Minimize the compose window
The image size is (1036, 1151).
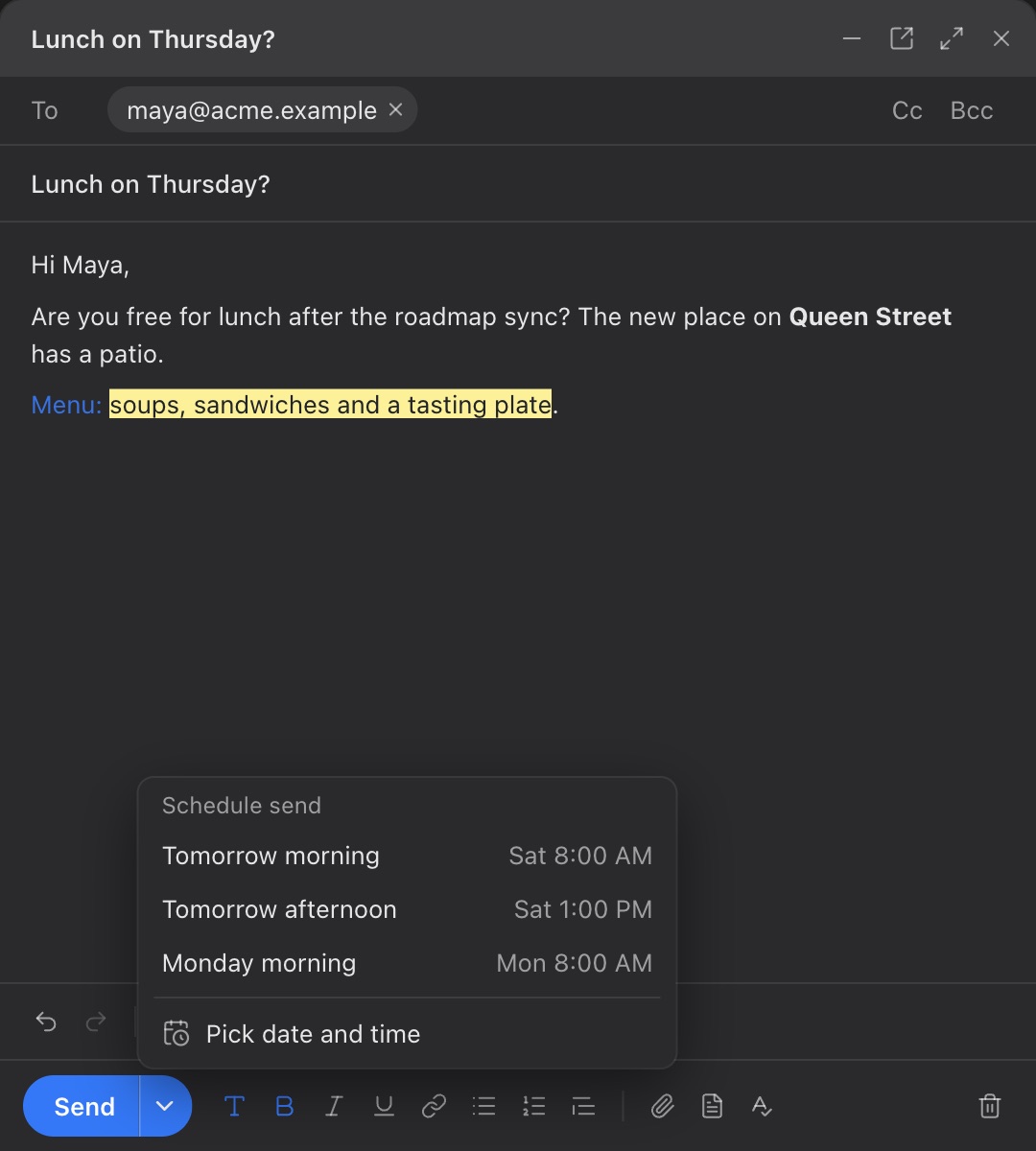(852, 38)
